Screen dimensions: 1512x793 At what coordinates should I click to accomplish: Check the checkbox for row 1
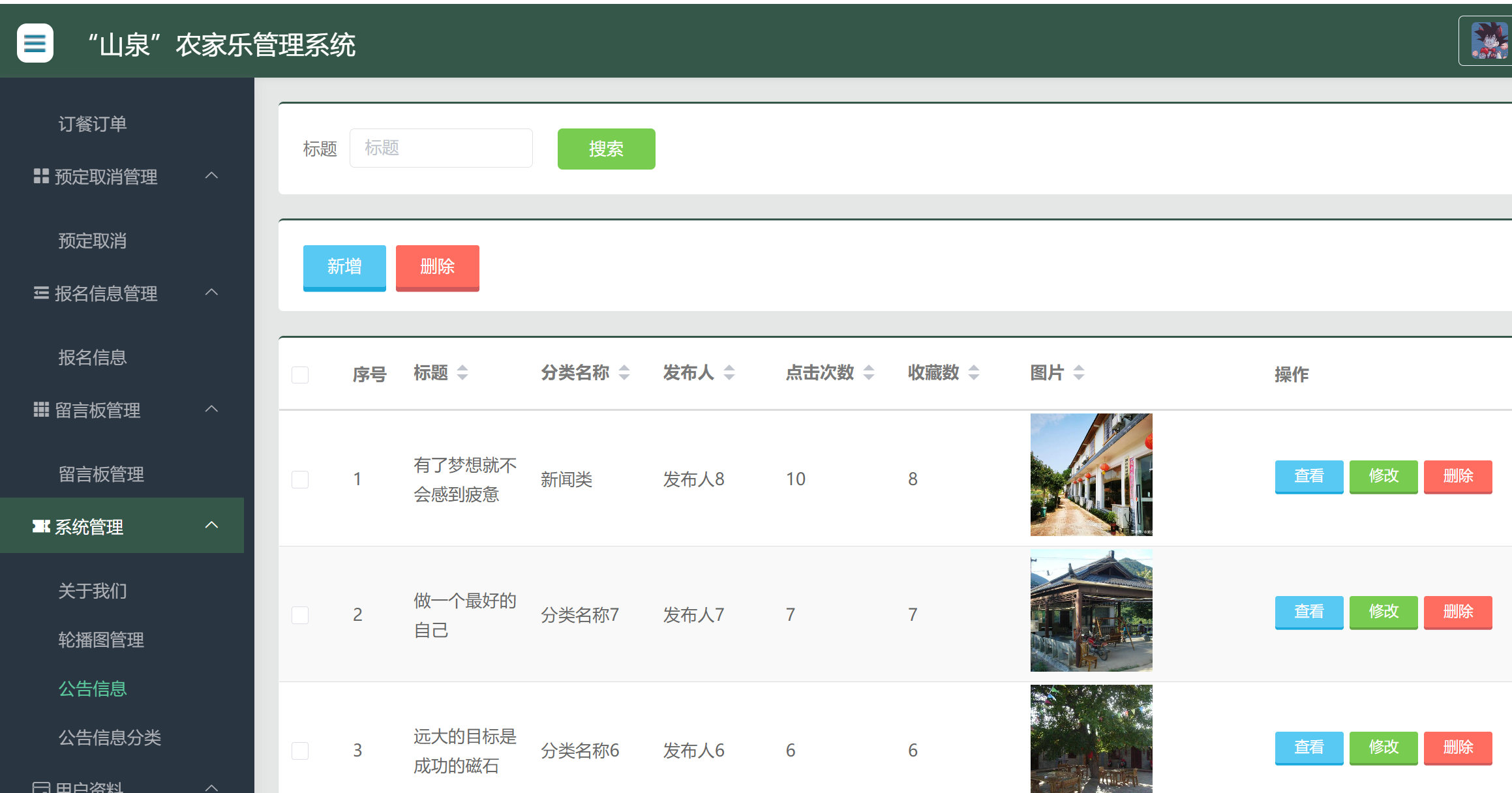(300, 479)
